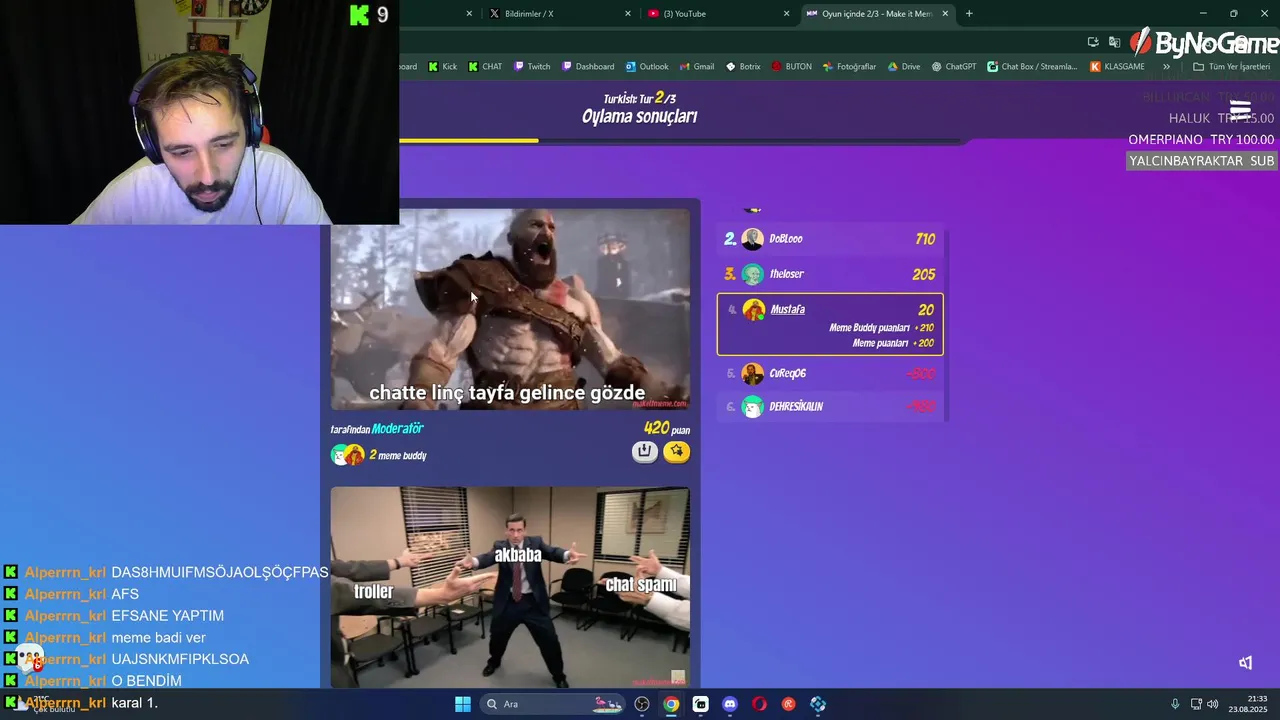Click the translate icon in the address bar
Viewport: 1280px width, 720px height.
(x=1114, y=42)
